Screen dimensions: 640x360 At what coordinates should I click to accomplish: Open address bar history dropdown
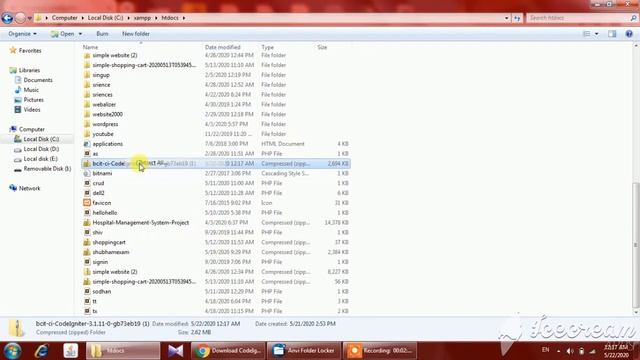507,18
